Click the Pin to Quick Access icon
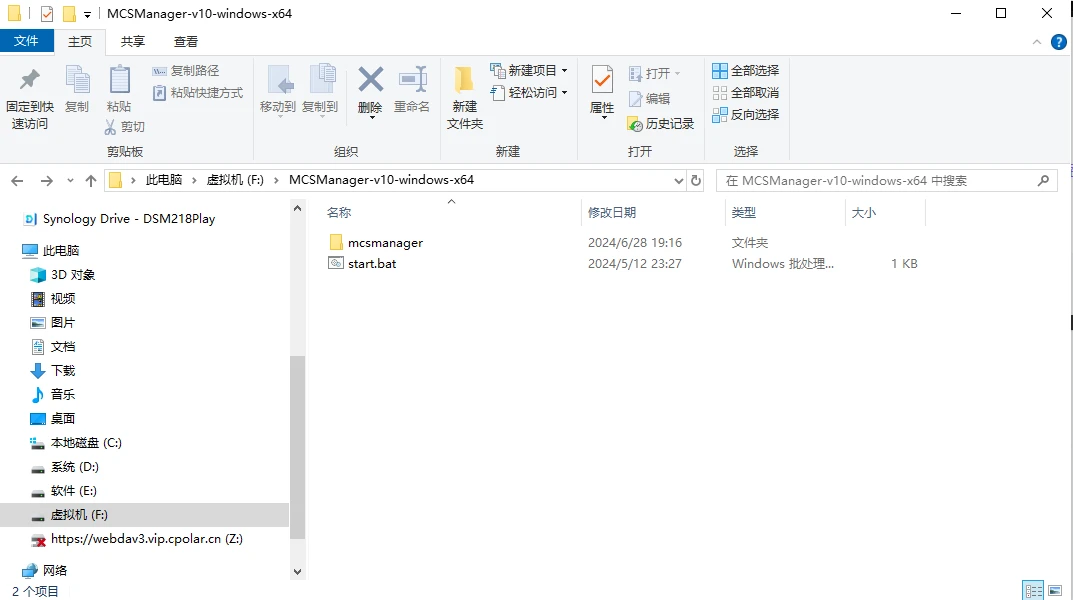Image resolution: width=1073 pixels, height=600 pixels. point(30,98)
